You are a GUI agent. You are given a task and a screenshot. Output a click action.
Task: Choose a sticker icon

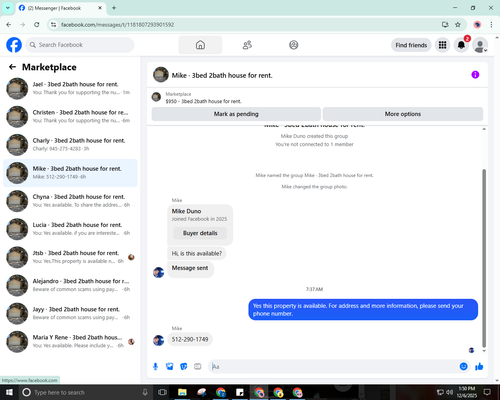[184, 367]
